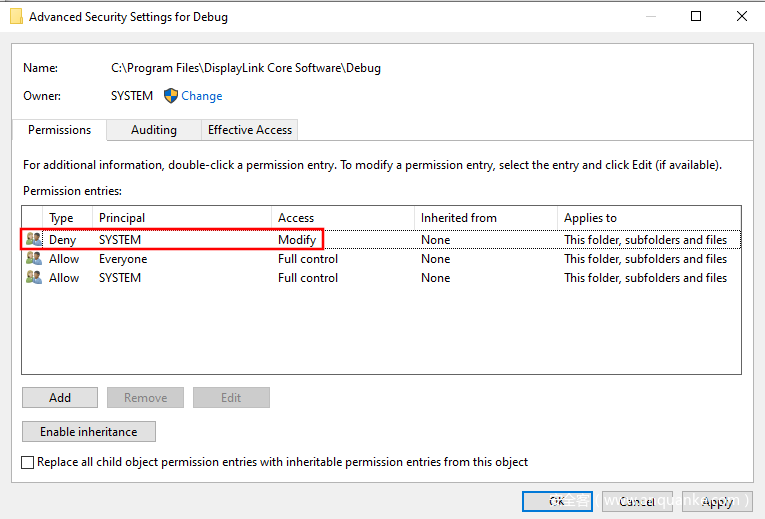This screenshot has width=765, height=519.
Task: Switch to the Auditing tab
Action: pyautogui.click(x=153, y=130)
